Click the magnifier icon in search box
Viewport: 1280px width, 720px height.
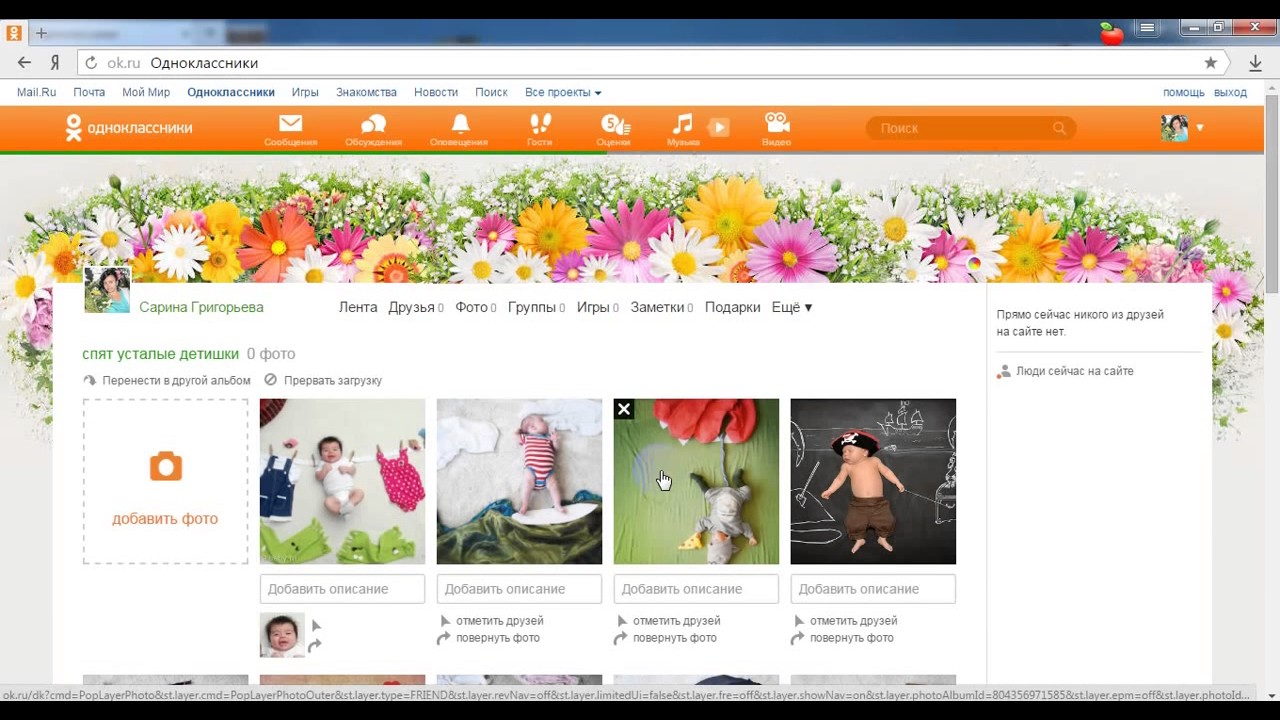tap(1059, 128)
